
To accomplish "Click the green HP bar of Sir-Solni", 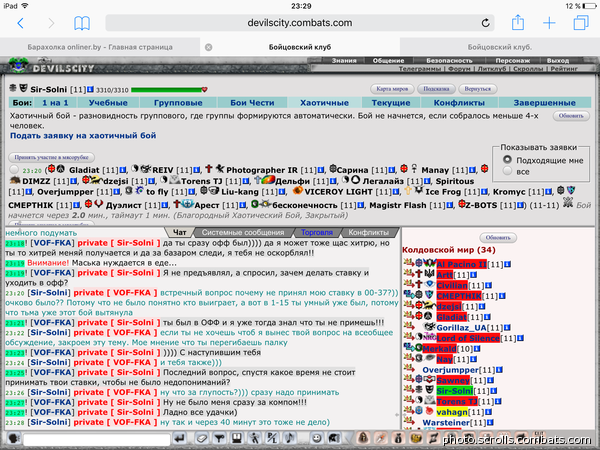I will point(167,90).
